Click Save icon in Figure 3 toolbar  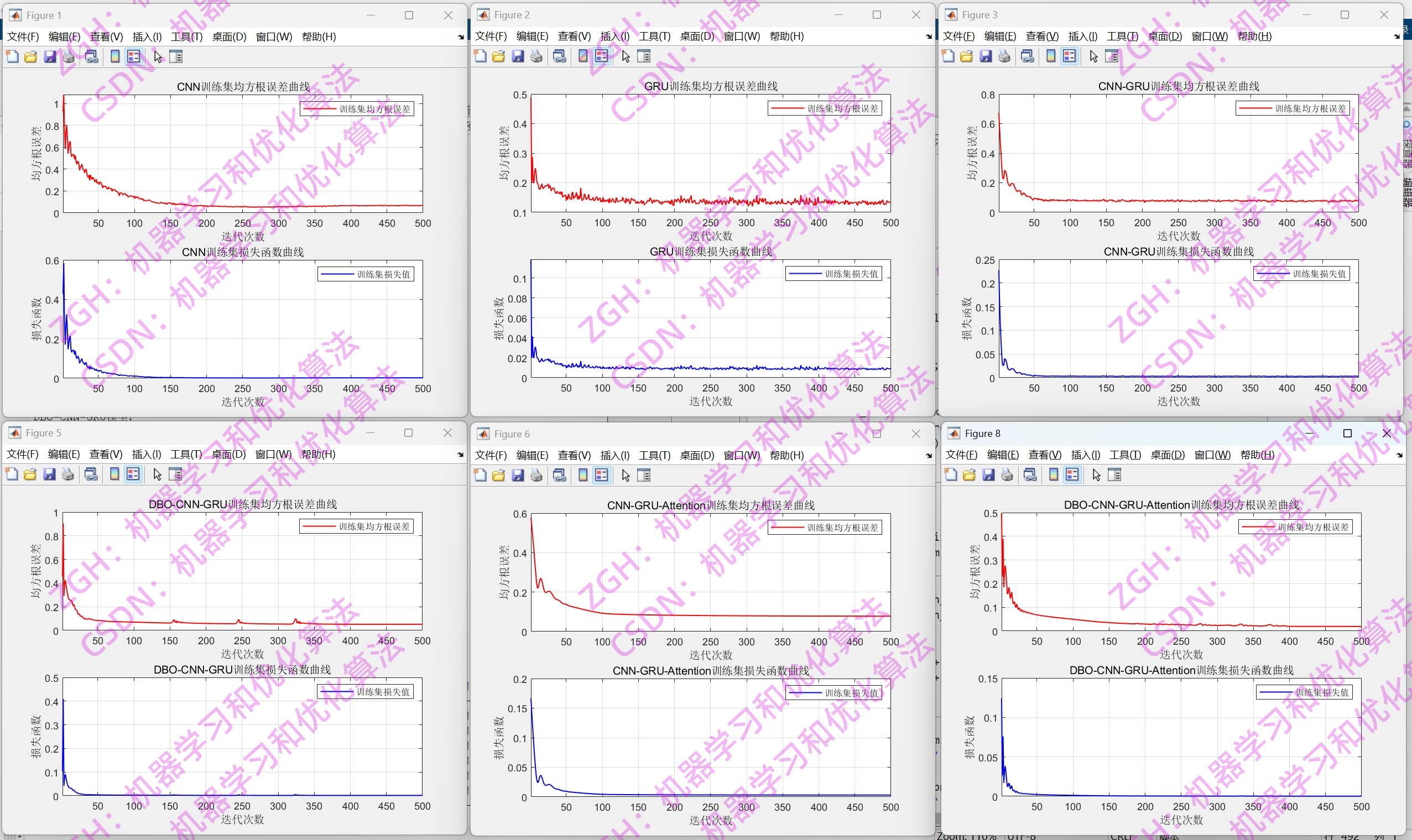pyautogui.click(x=986, y=56)
